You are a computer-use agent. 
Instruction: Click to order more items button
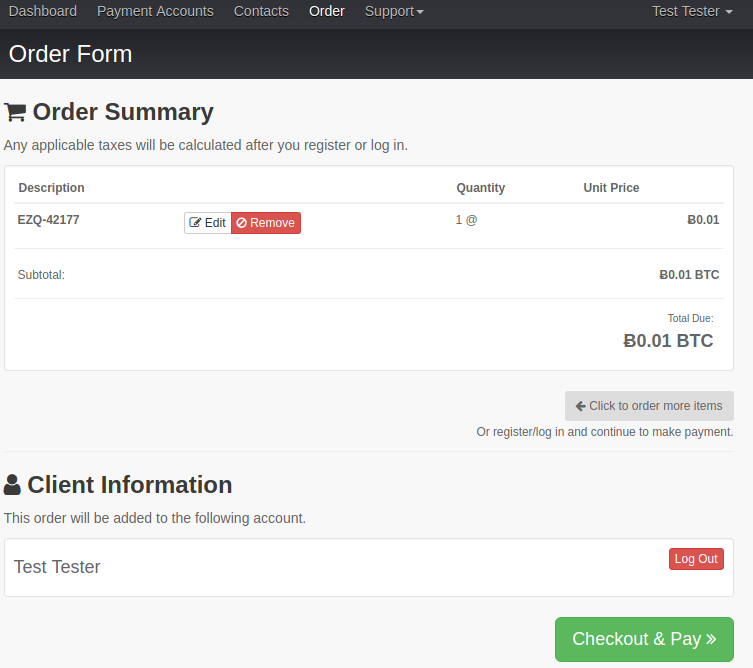[x=649, y=406]
